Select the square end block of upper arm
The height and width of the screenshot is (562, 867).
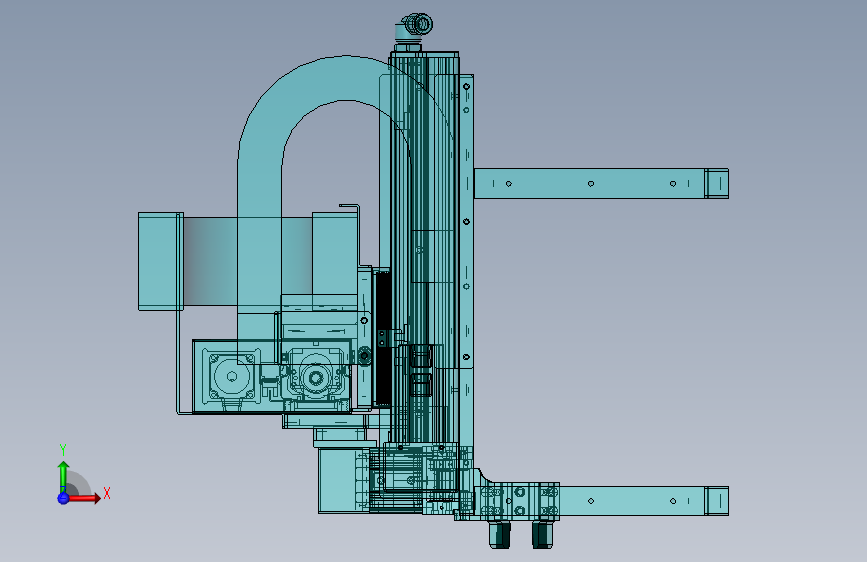click(717, 184)
